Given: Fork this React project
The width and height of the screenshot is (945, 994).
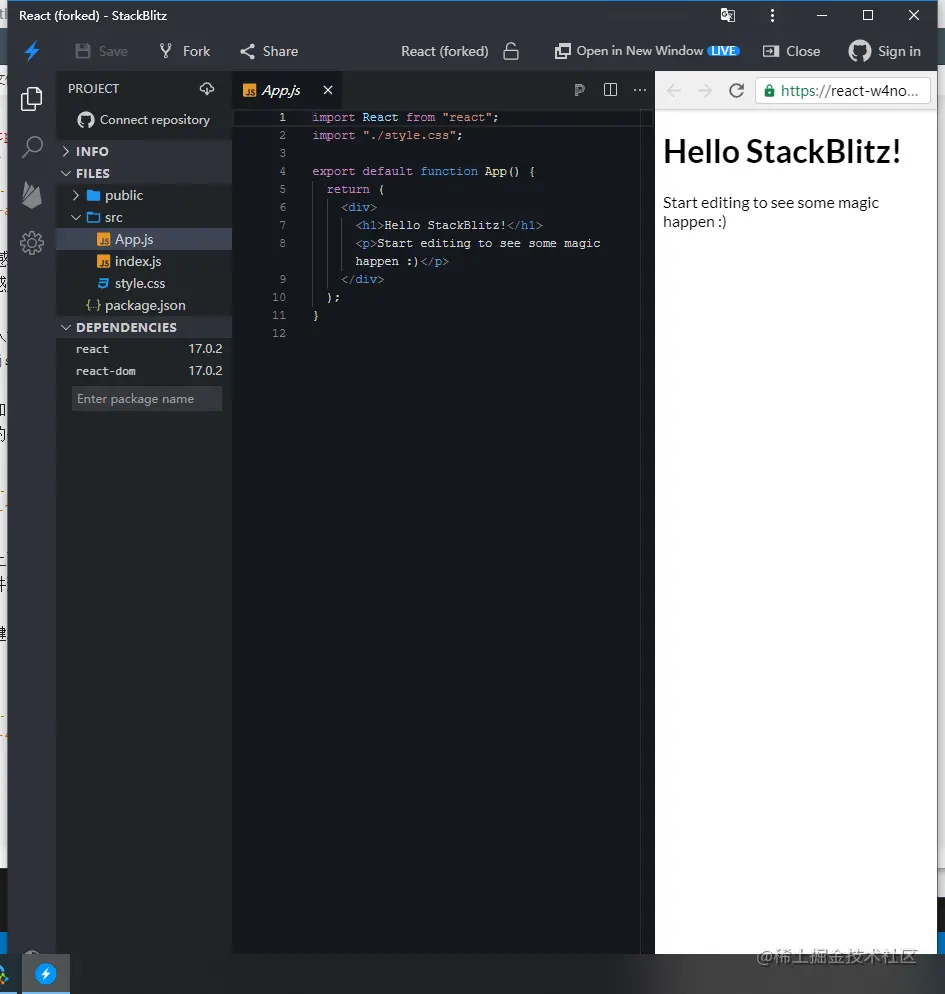Looking at the screenshot, I should pos(184,51).
